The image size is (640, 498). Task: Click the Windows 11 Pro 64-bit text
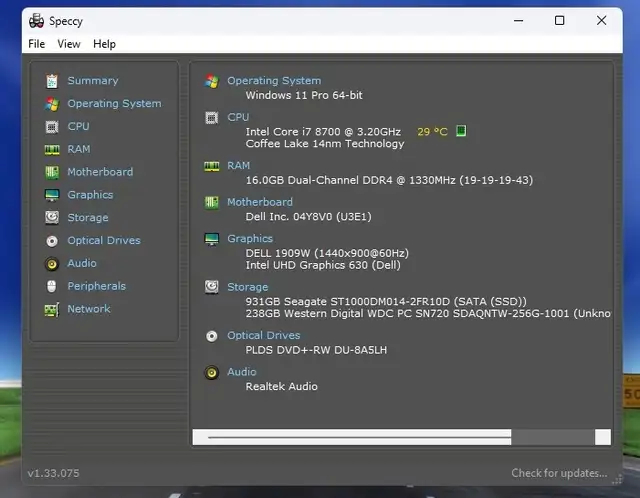(304, 95)
